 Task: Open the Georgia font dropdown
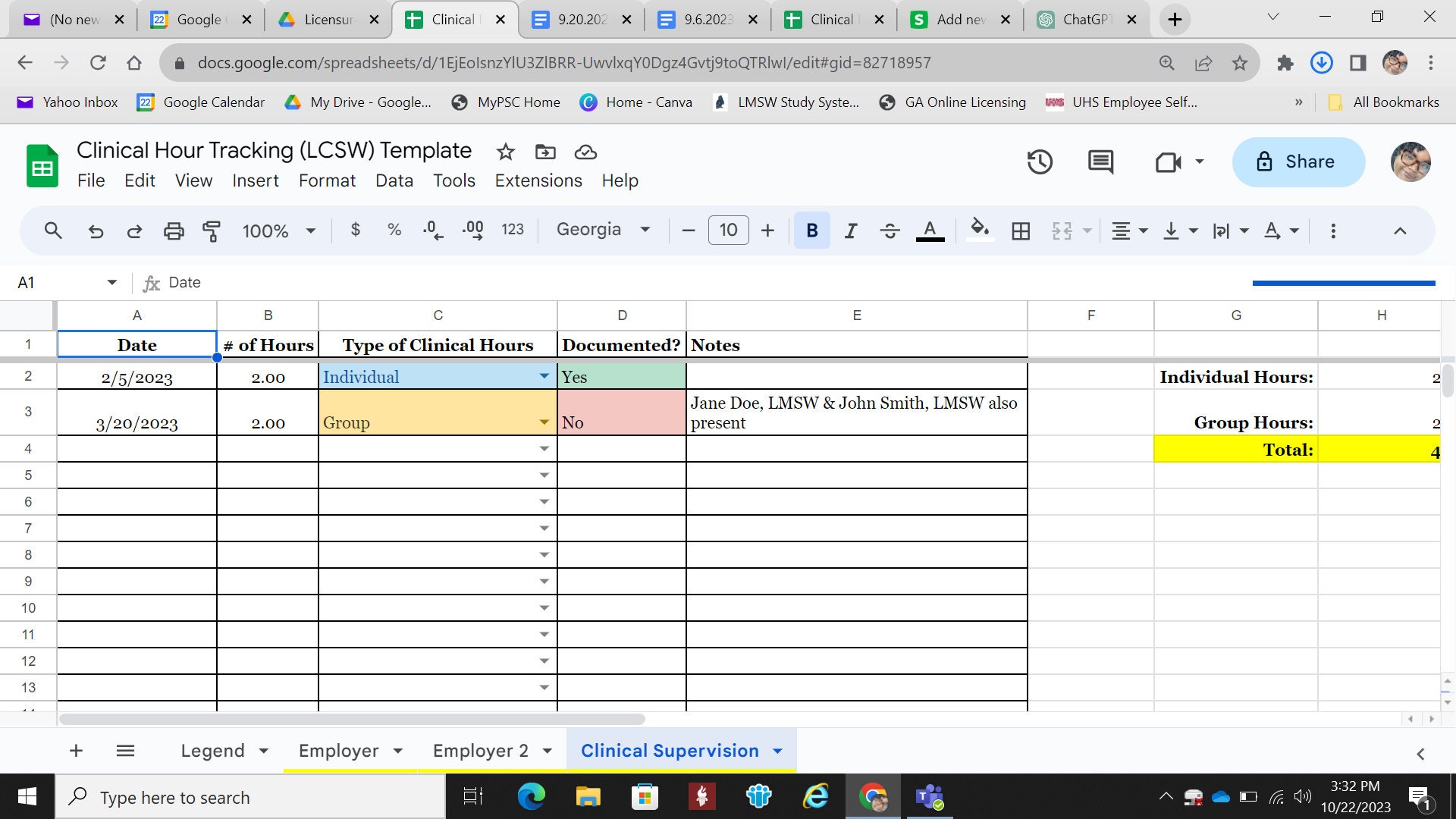603,229
